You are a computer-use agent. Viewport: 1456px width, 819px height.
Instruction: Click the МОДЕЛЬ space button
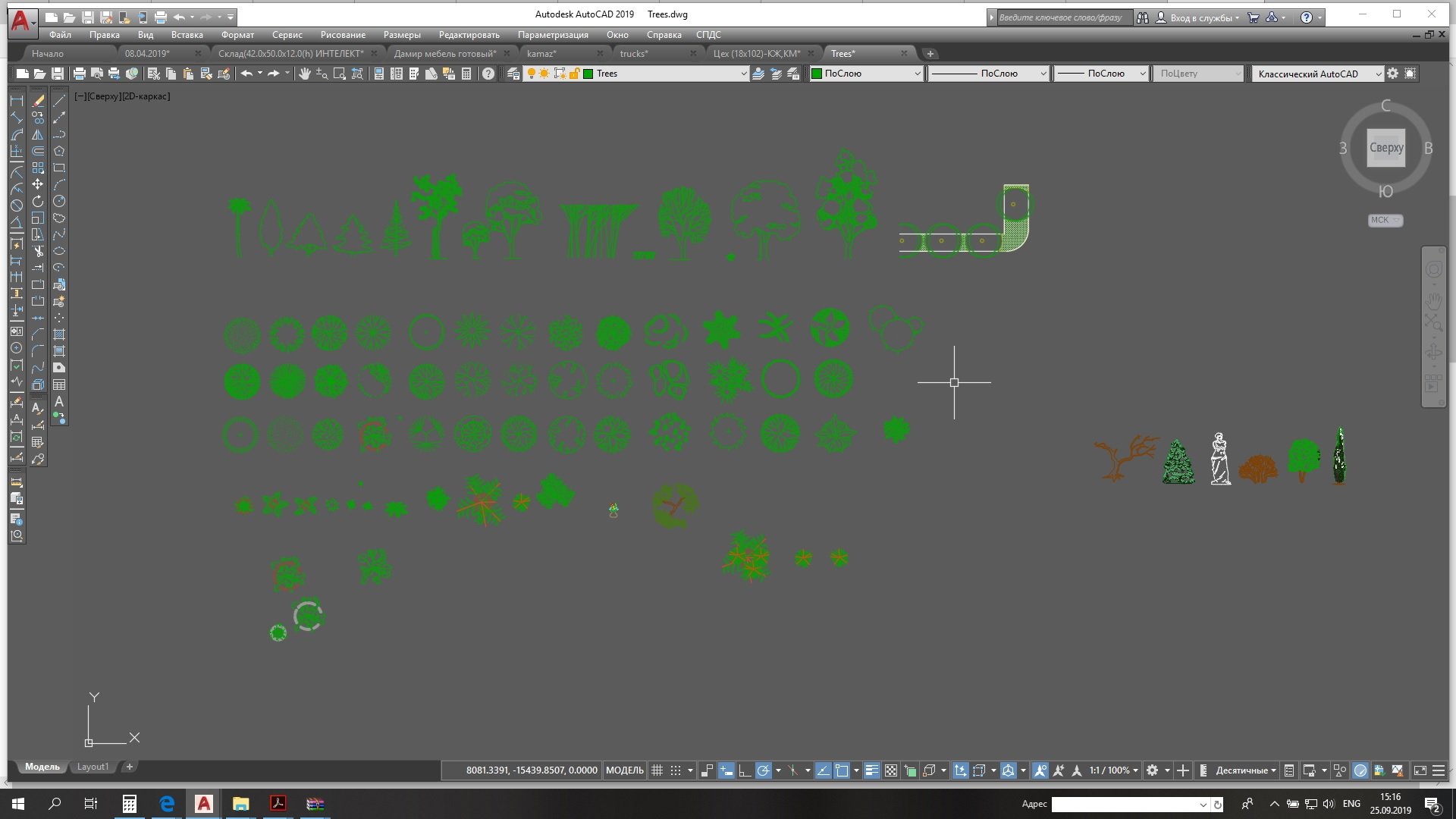[x=624, y=770]
